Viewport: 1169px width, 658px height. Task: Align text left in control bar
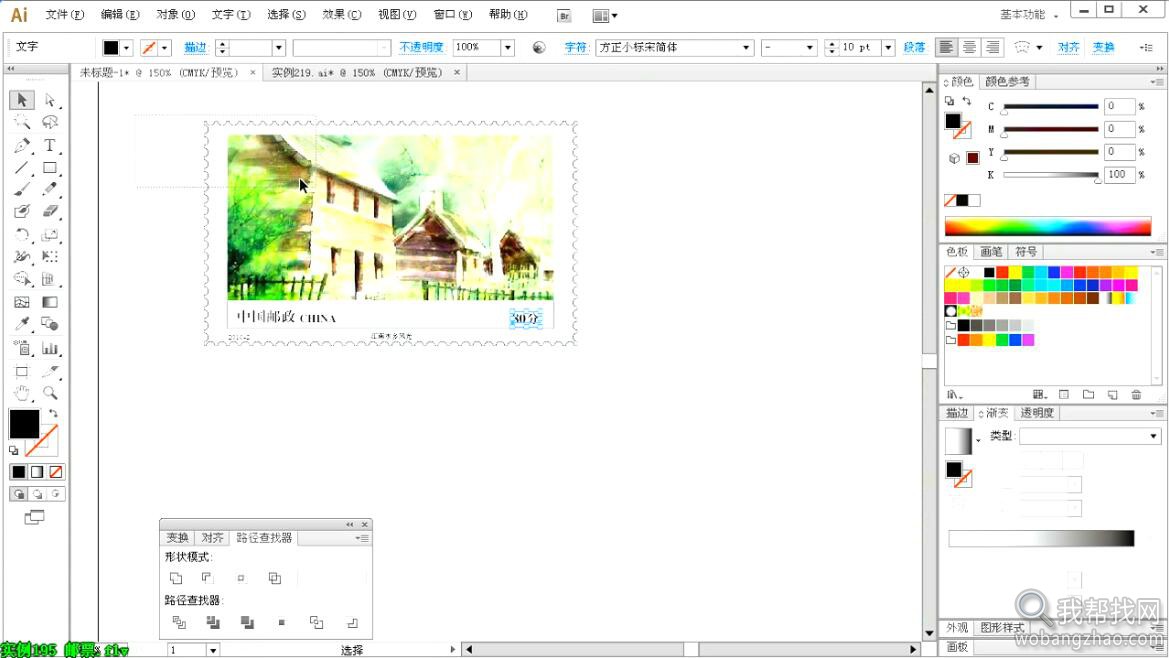tap(946, 47)
